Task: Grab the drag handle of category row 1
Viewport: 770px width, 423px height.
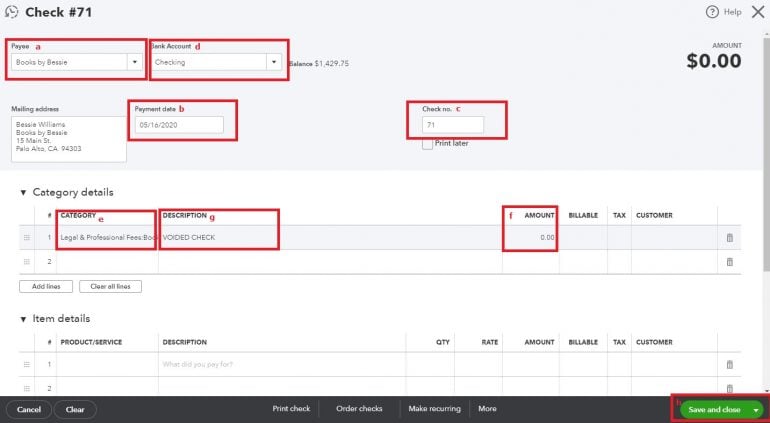Action: coord(27,237)
